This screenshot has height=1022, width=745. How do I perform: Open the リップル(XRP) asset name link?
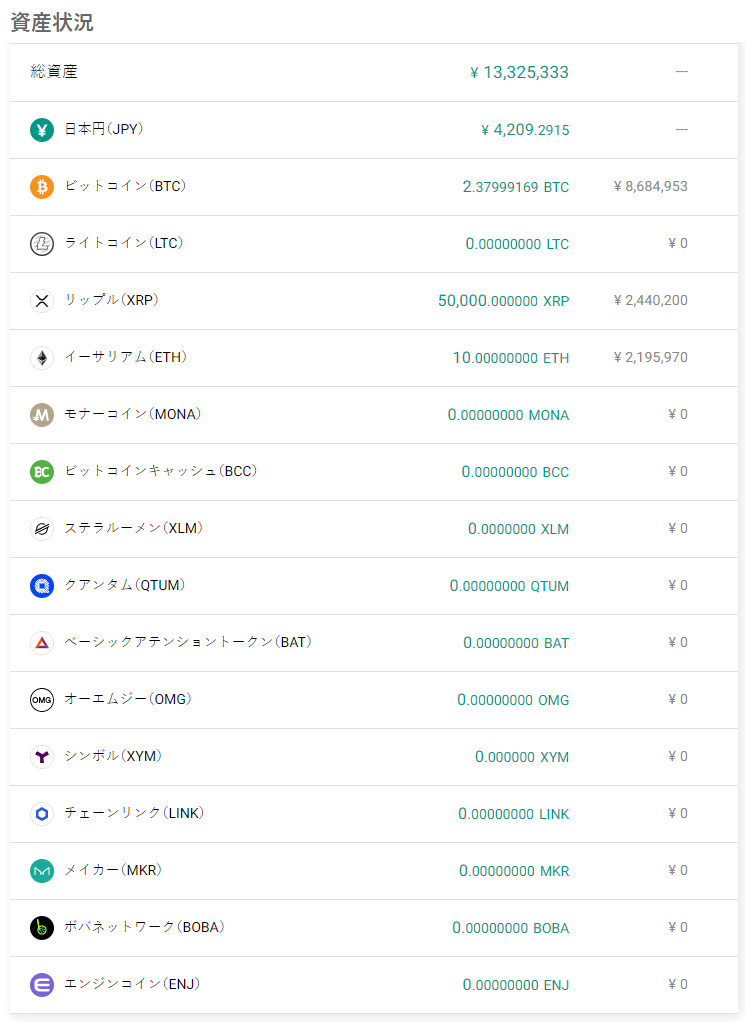pyautogui.click(x=112, y=300)
